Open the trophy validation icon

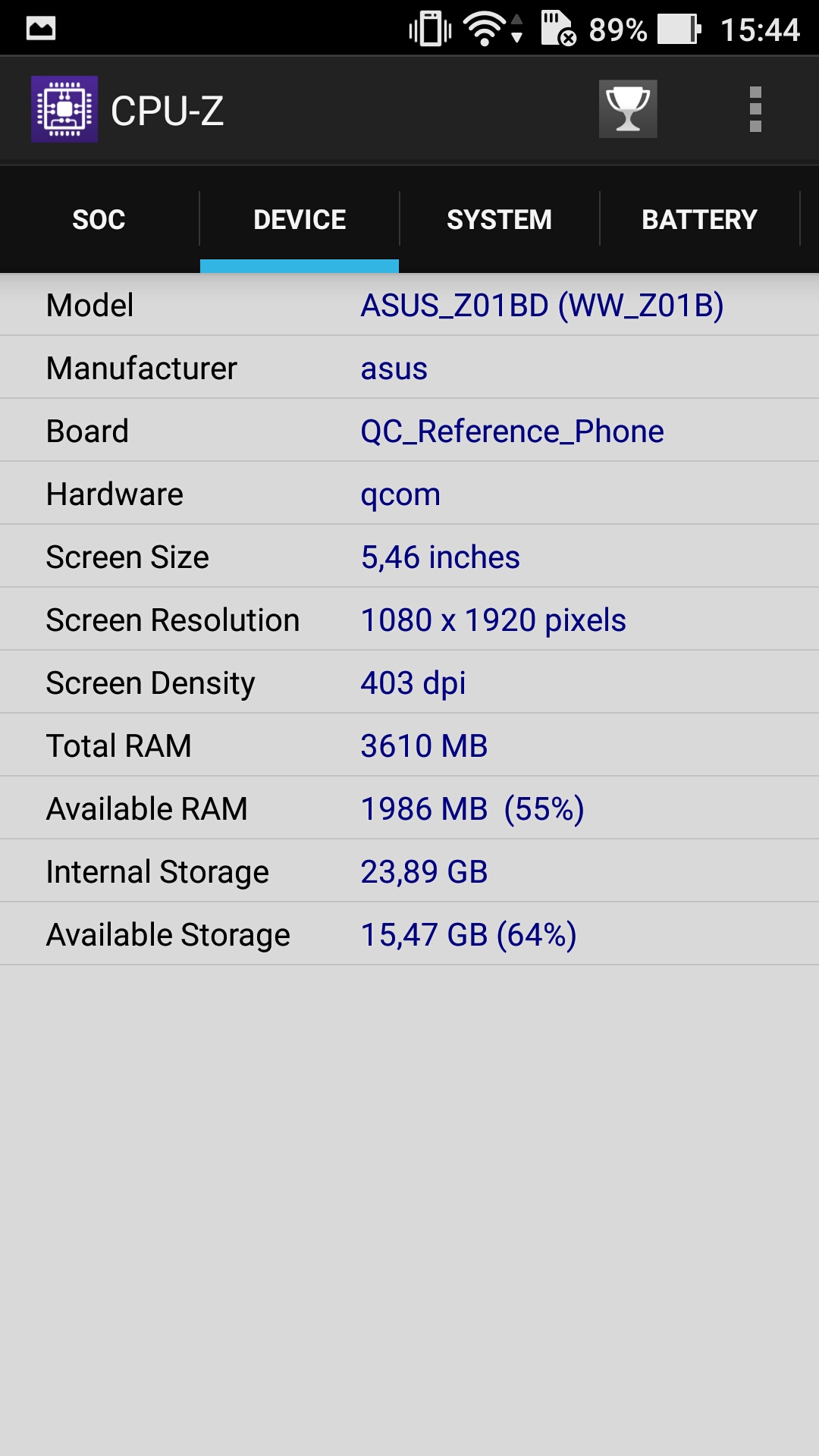click(x=628, y=109)
